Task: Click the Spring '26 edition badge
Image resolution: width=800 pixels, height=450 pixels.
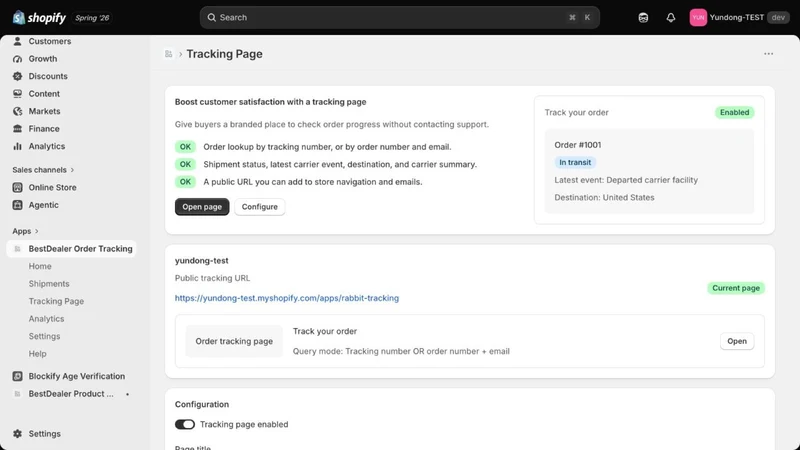Action: click(92, 18)
